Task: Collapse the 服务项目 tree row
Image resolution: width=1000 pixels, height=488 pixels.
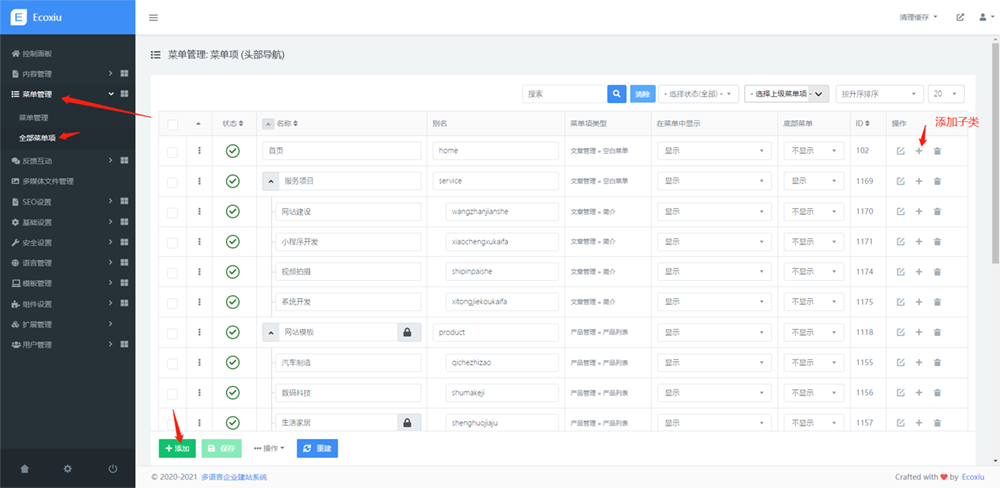Action: 270,181
